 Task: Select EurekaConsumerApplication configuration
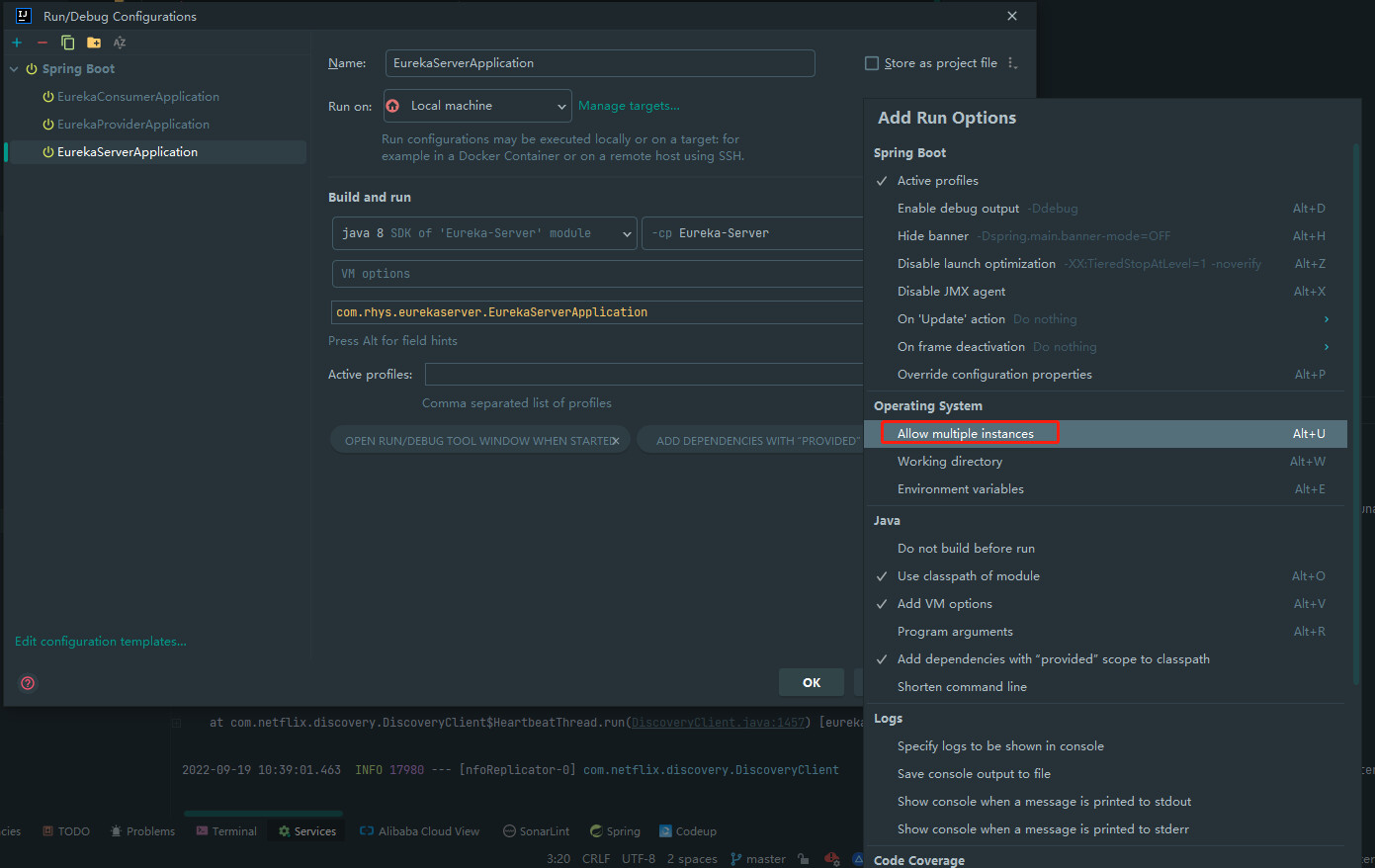pyautogui.click(x=137, y=97)
